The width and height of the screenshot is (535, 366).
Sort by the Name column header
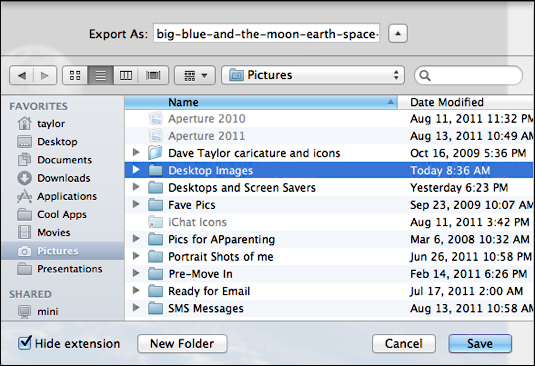[x=261, y=102]
